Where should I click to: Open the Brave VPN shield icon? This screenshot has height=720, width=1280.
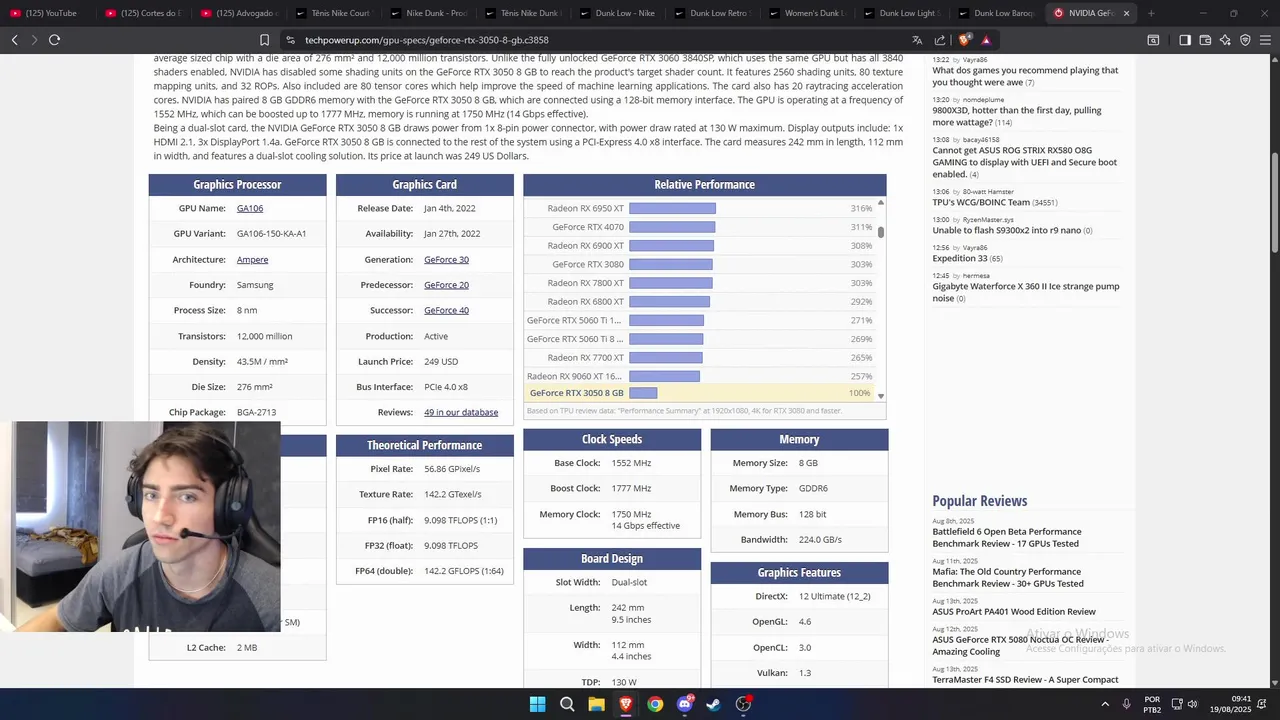pos(1245,40)
